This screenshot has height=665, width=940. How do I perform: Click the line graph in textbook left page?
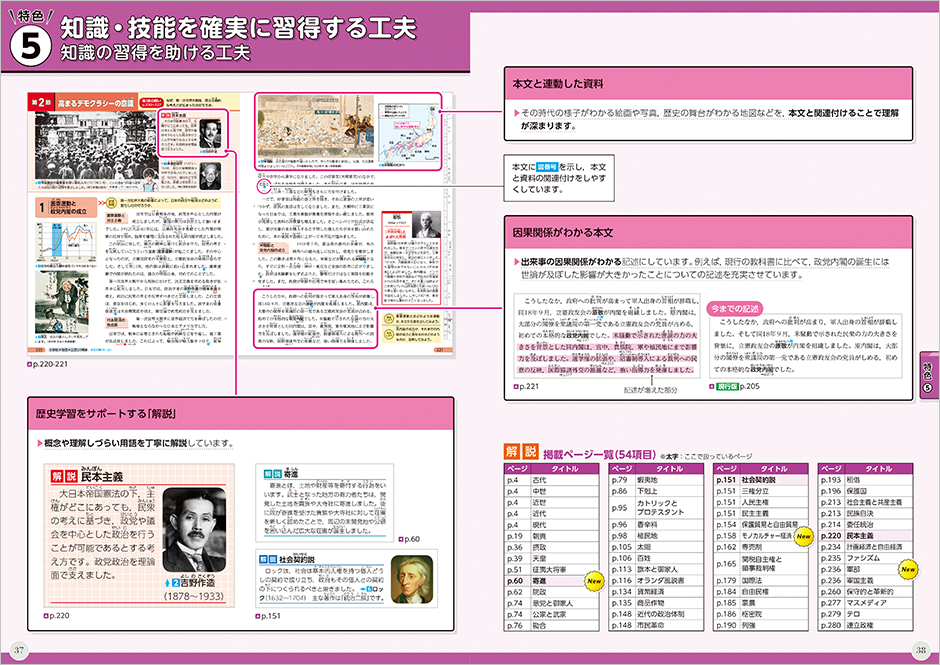[x=67, y=240]
